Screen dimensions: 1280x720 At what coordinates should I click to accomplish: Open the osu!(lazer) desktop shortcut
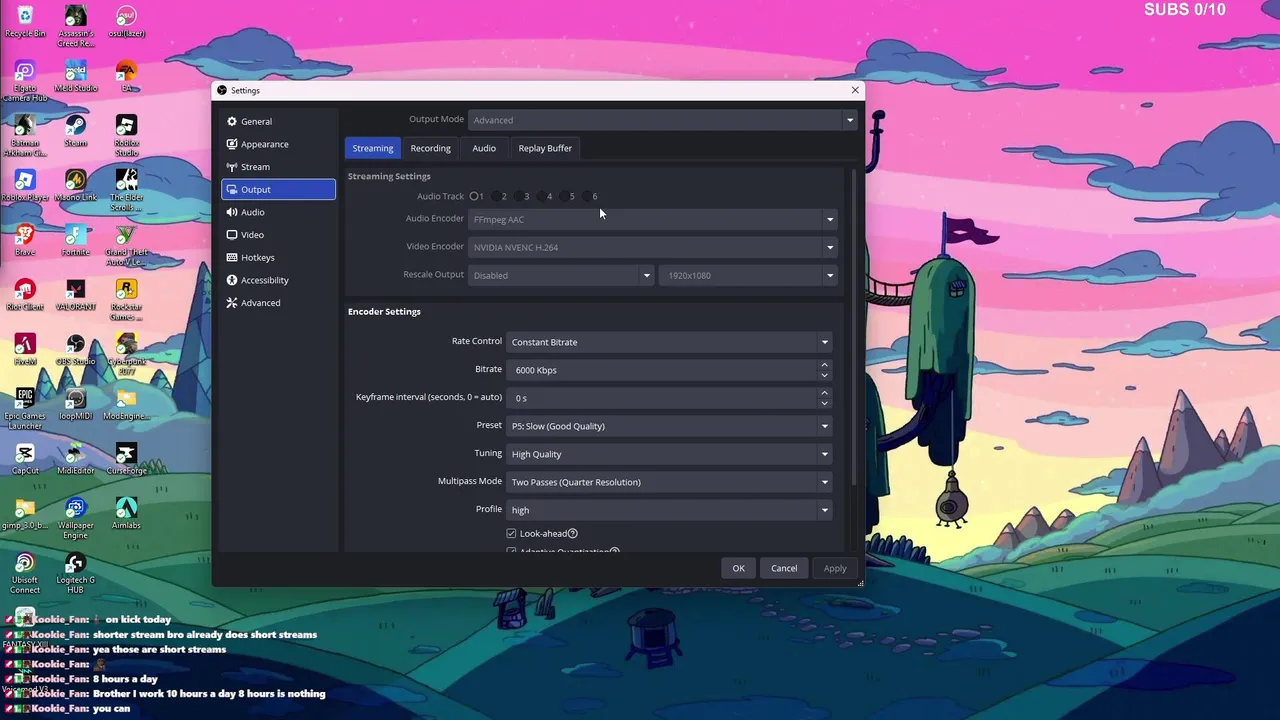[126, 21]
